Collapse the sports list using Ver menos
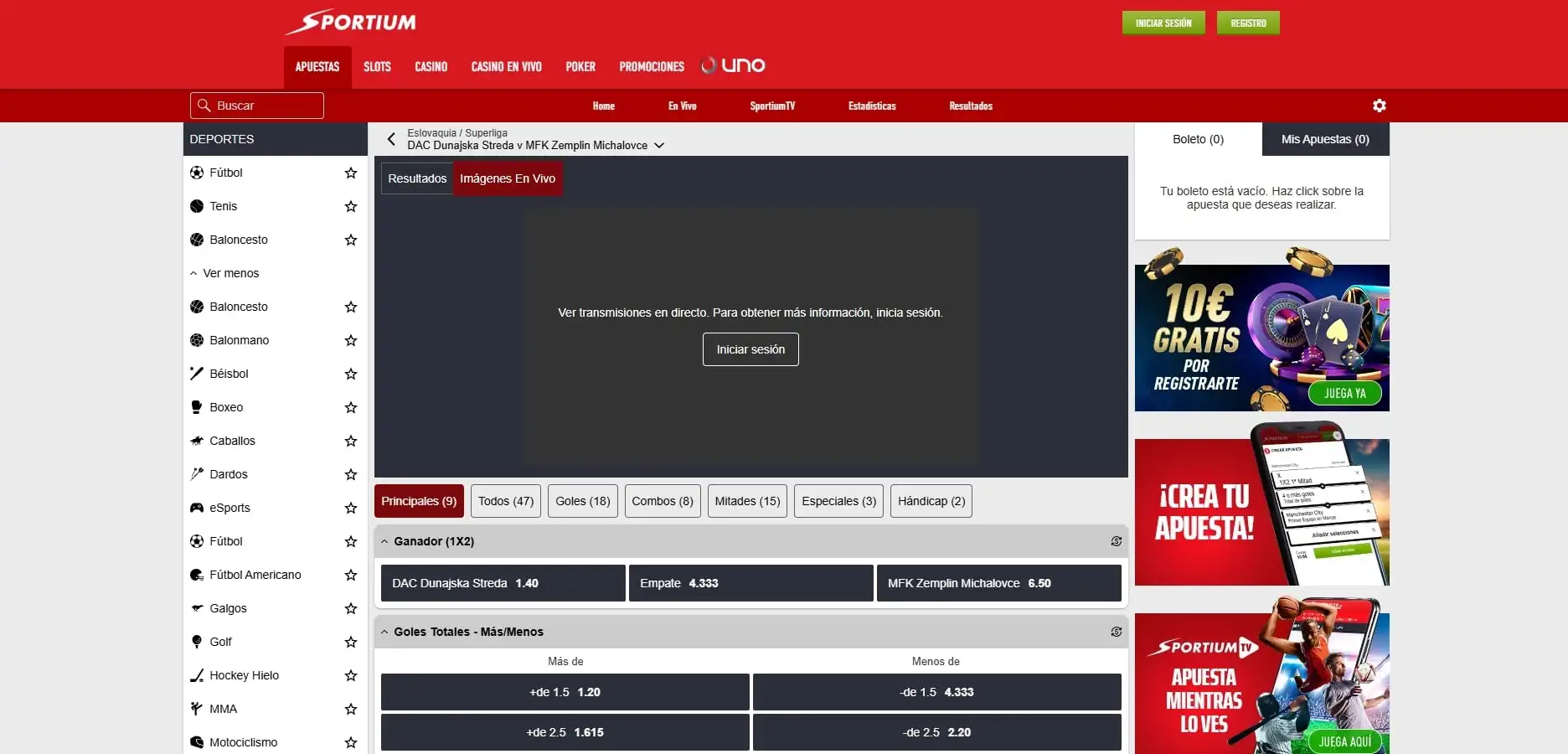The height and width of the screenshot is (754, 1568). [x=224, y=273]
